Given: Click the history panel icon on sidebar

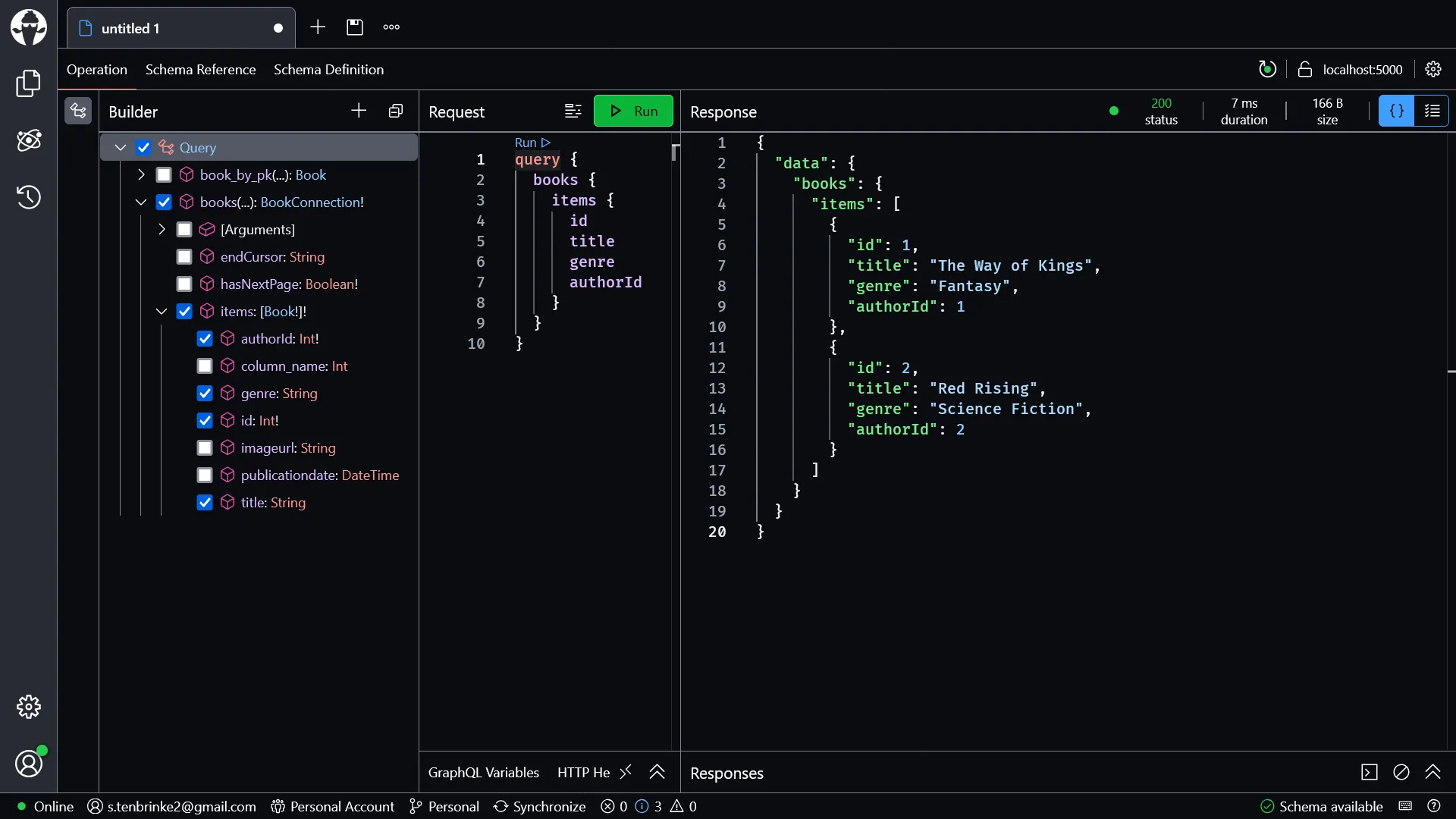Looking at the screenshot, I should coord(28,196).
